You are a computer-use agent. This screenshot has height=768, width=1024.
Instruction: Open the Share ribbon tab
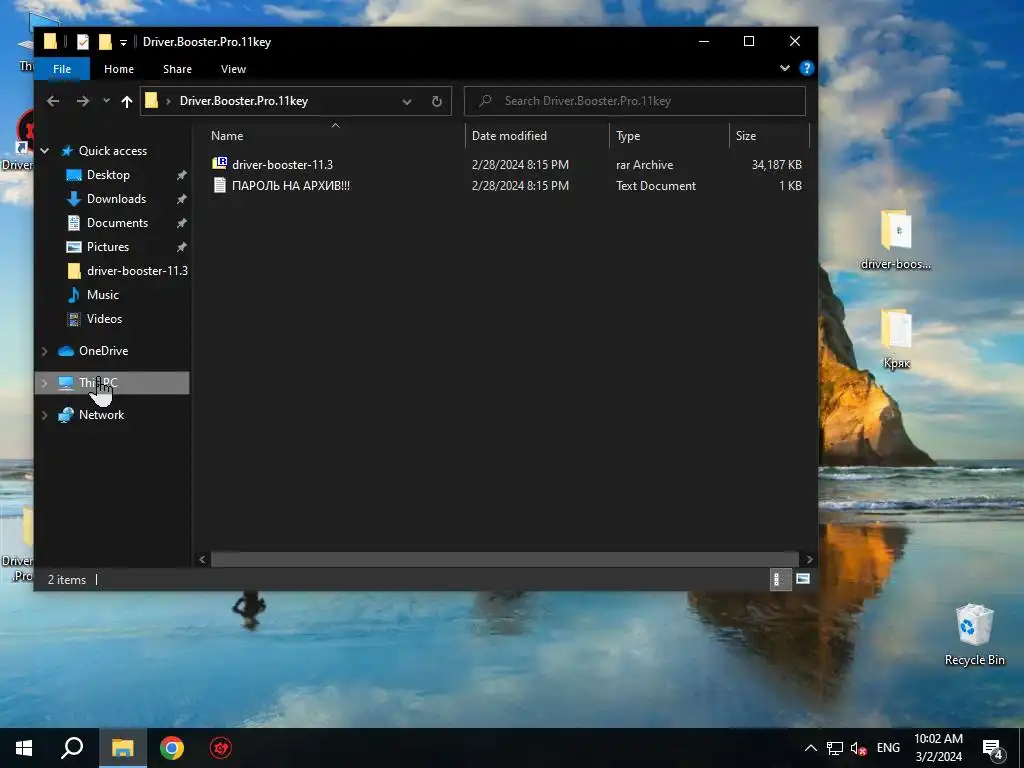point(177,69)
